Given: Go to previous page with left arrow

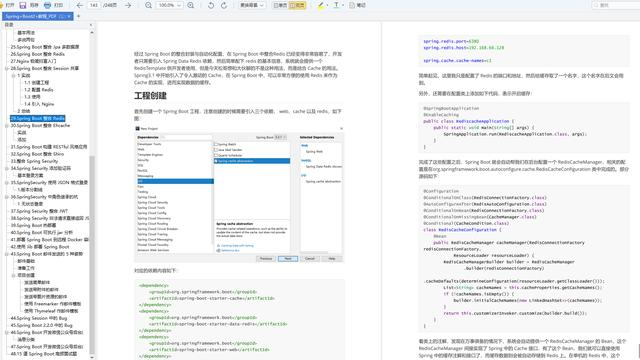Looking at the screenshot, I should coord(80,5).
